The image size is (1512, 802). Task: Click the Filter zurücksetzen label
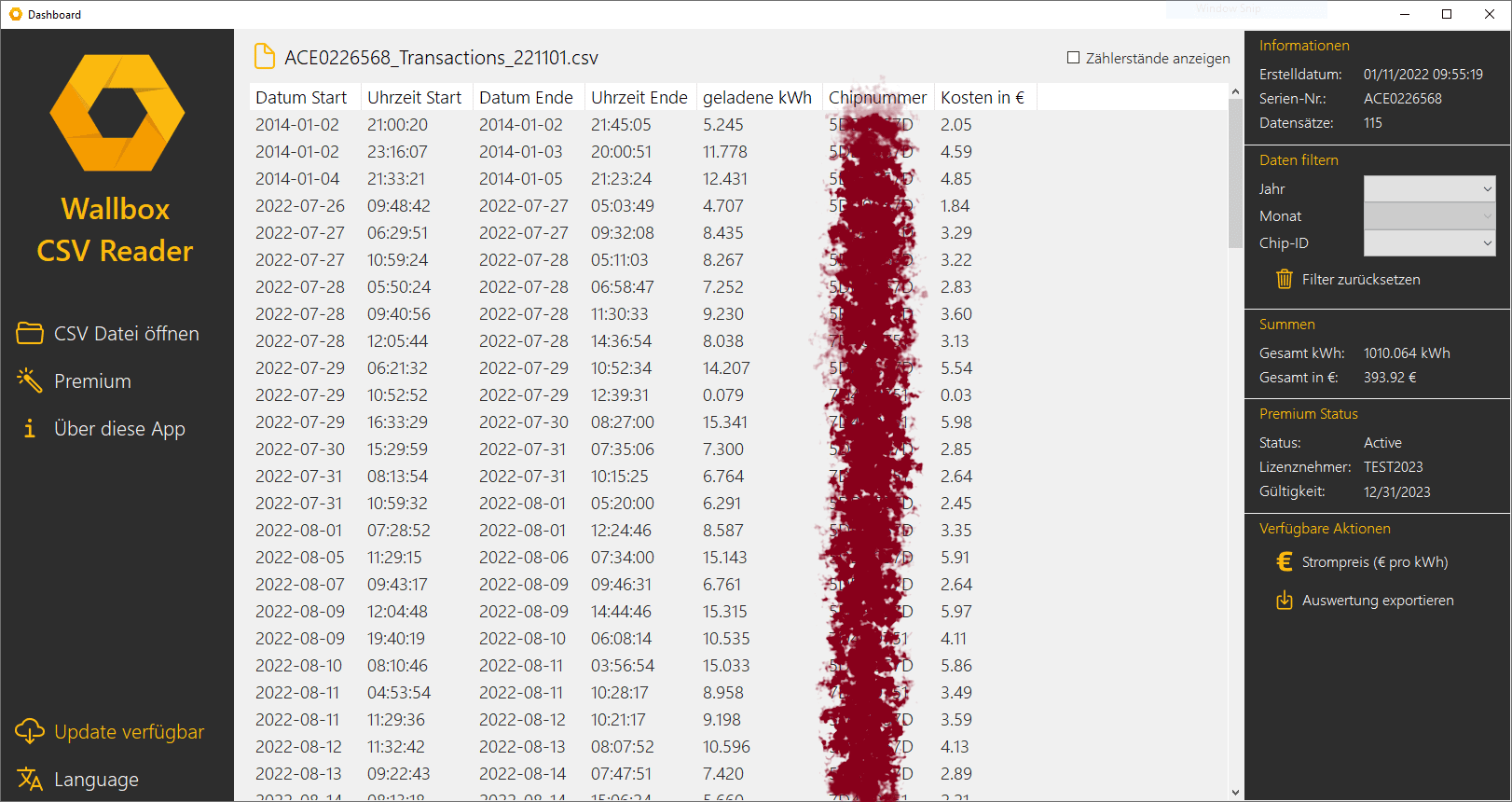coord(1361,279)
